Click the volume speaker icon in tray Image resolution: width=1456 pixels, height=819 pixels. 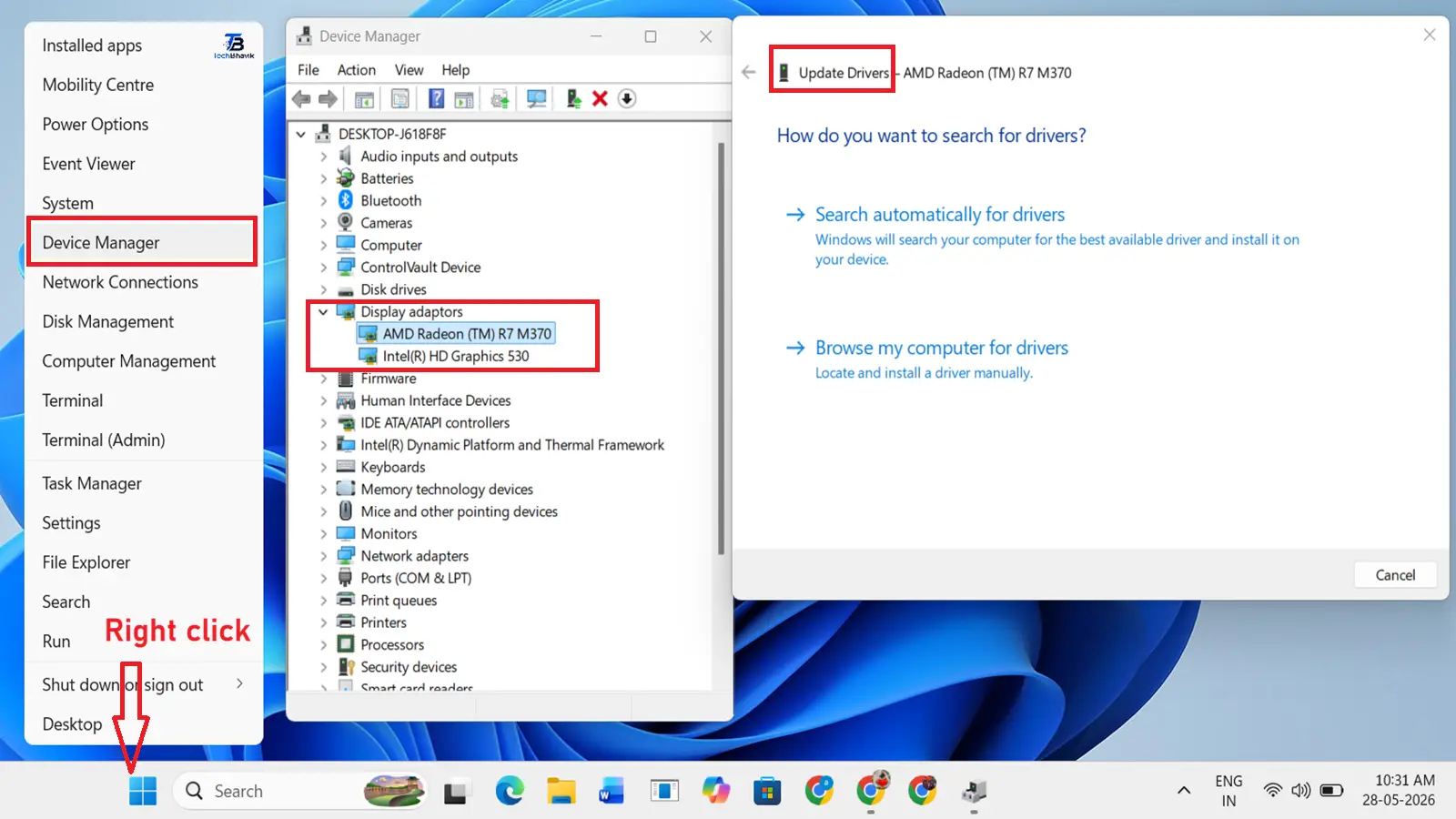pyautogui.click(x=1301, y=791)
